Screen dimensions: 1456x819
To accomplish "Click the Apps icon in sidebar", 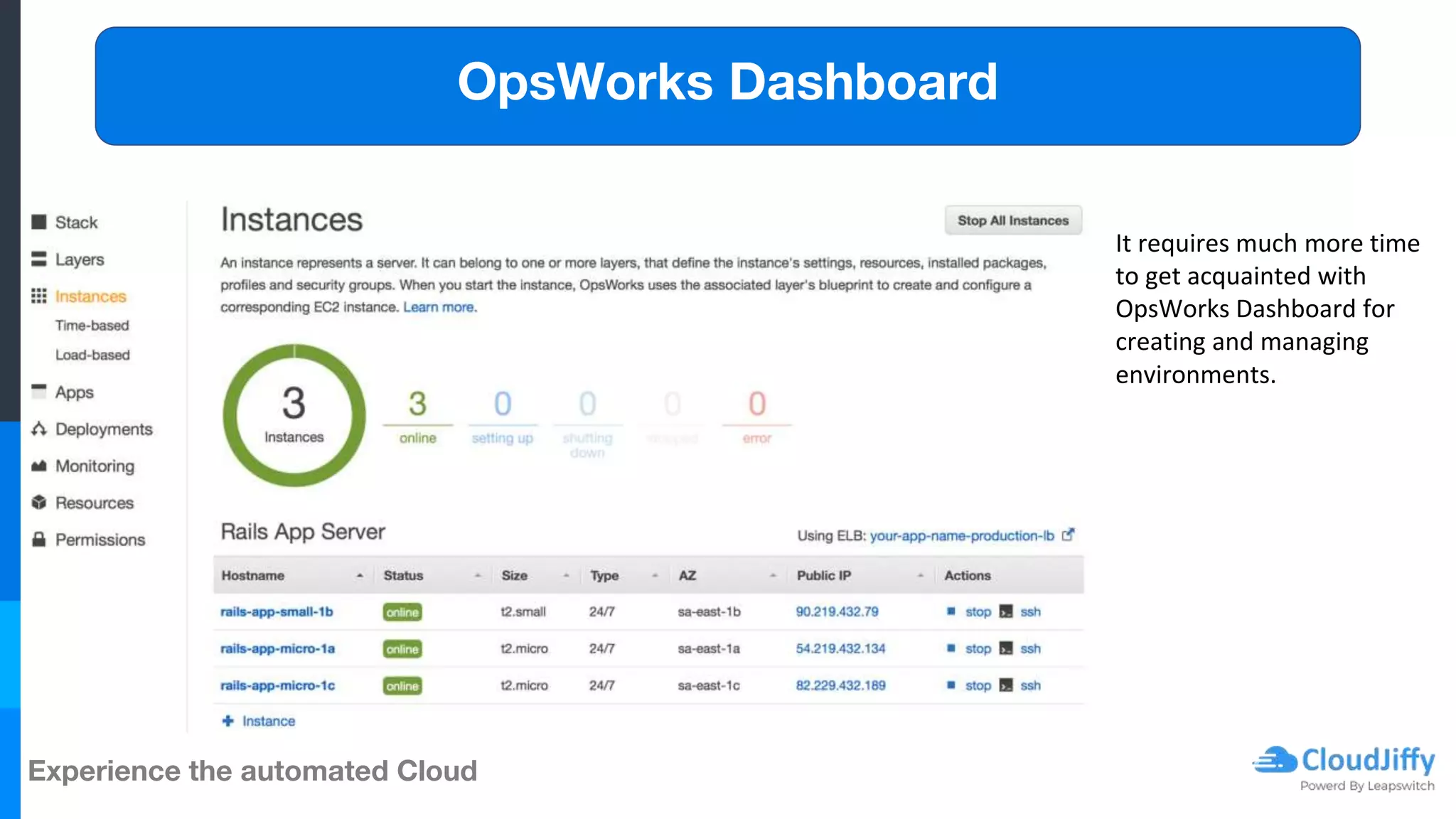I will pos(39,391).
